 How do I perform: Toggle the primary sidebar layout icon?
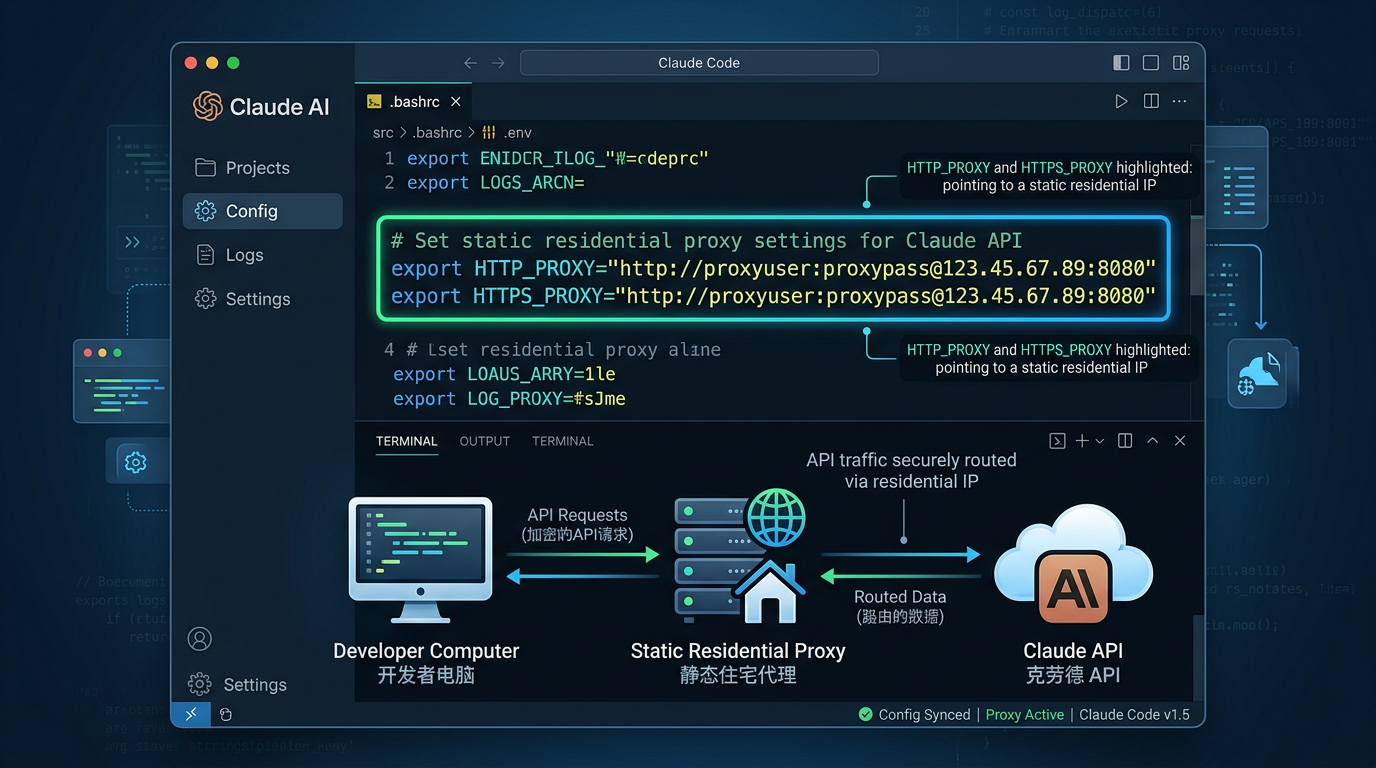(1121, 63)
